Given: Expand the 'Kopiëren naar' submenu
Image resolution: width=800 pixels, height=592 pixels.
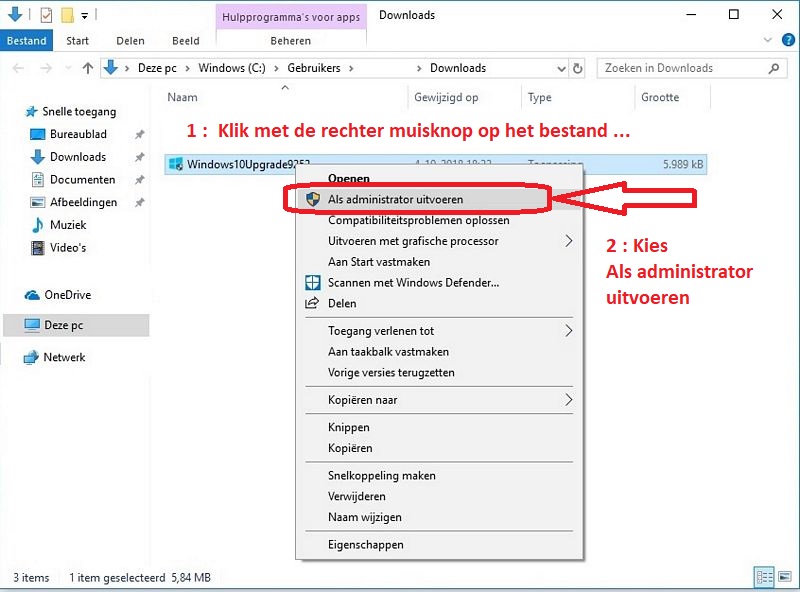Looking at the screenshot, I should (x=569, y=400).
